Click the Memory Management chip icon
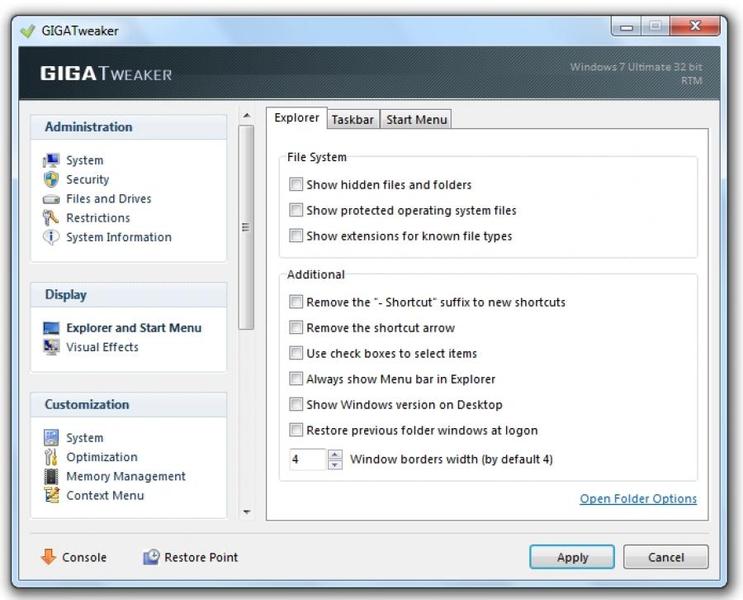This screenshot has height=600, width=743. click(51, 476)
